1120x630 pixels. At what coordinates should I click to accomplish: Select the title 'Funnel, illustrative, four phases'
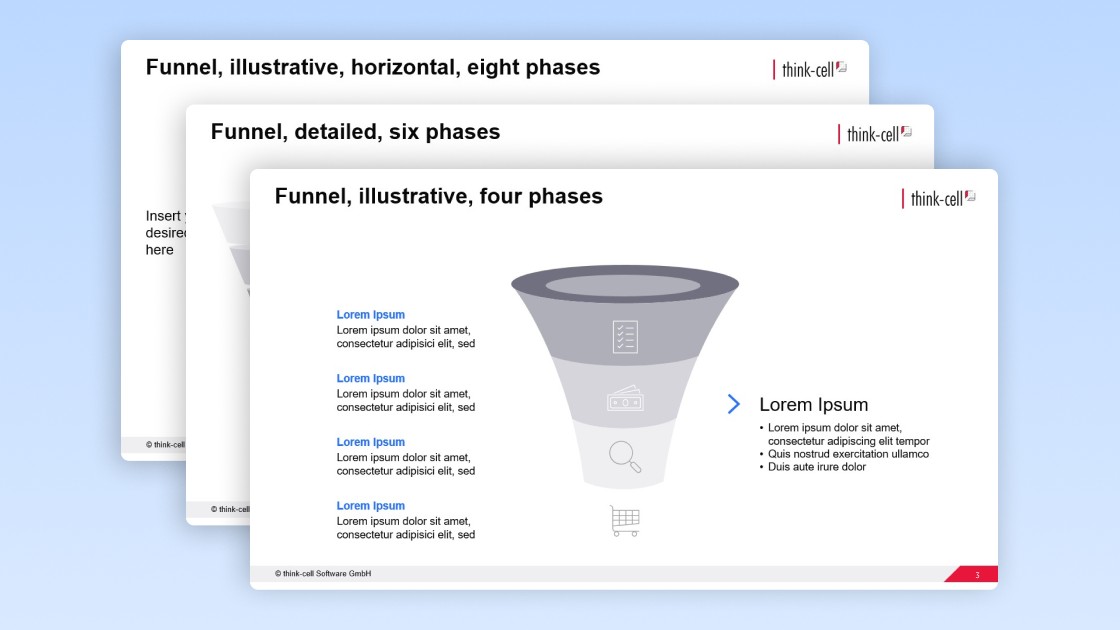coord(438,197)
